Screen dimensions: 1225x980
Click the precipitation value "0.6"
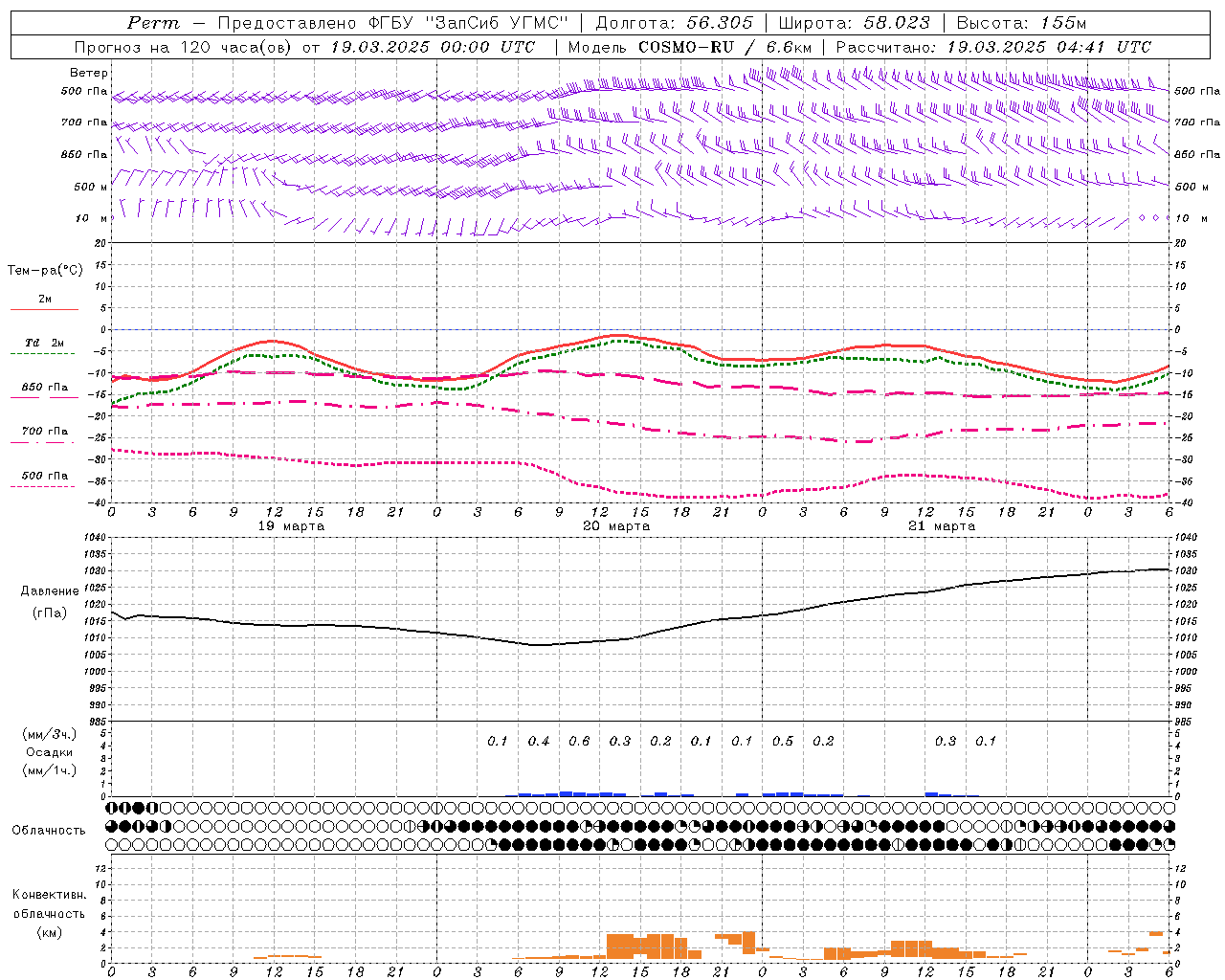click(x=579, y=741)
